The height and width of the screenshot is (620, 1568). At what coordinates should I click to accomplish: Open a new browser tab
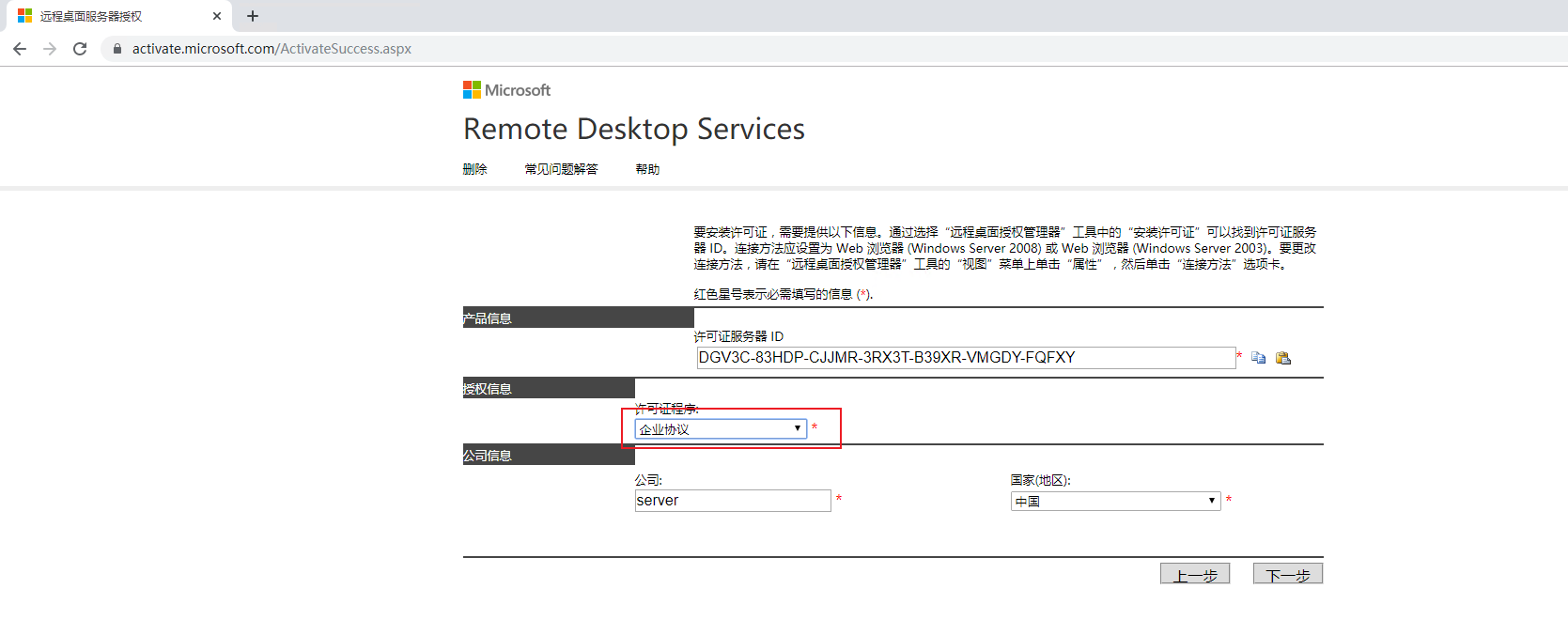pyautogui.click(x=253, y=16)
